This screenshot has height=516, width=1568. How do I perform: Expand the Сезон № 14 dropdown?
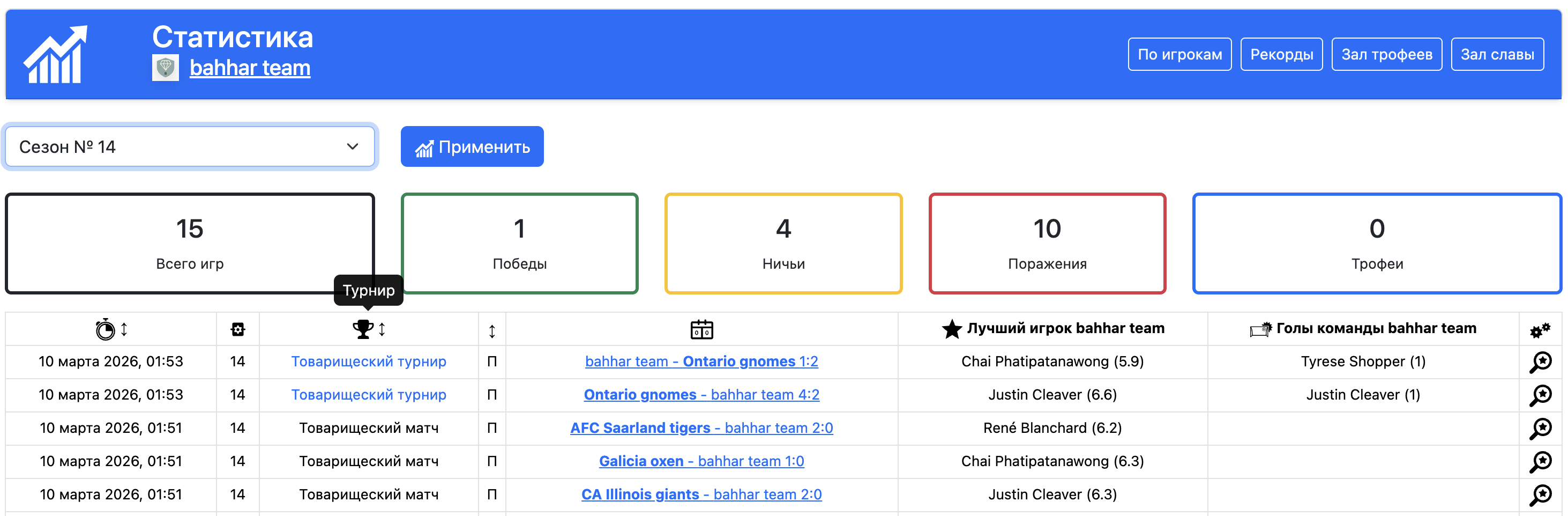[x=190, y=147]
